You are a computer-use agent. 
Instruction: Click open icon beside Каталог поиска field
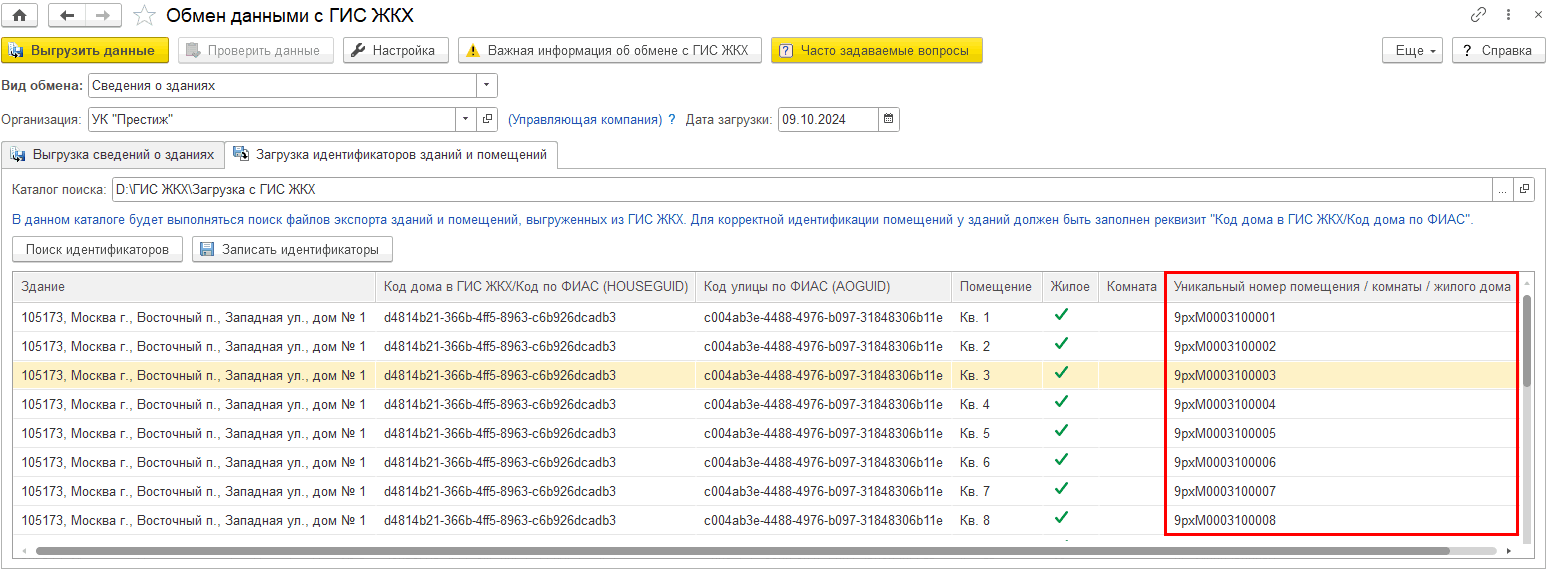click(x=1525, y=188)
